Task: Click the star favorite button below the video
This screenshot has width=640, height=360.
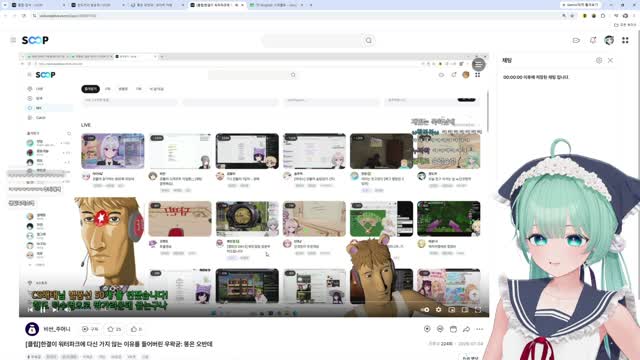Action: 114,329
